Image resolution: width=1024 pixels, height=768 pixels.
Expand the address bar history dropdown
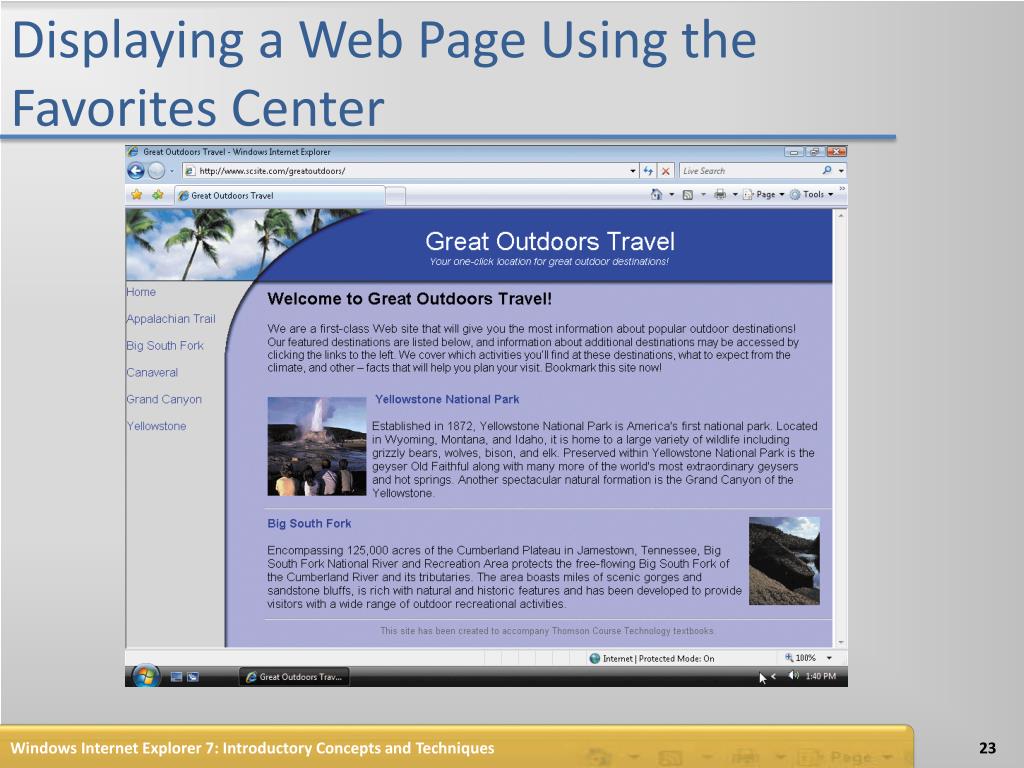[633, 171]
